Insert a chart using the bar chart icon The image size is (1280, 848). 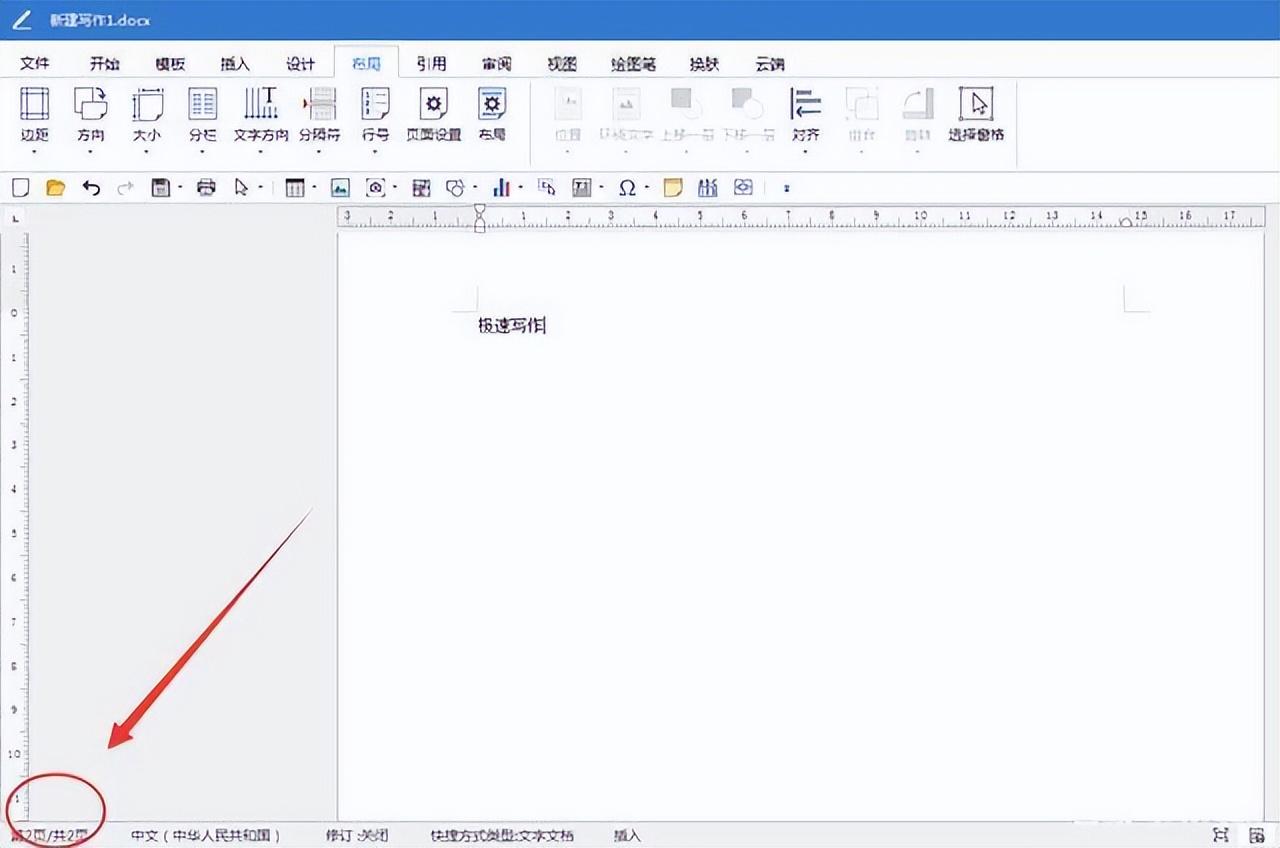(501, 187)
